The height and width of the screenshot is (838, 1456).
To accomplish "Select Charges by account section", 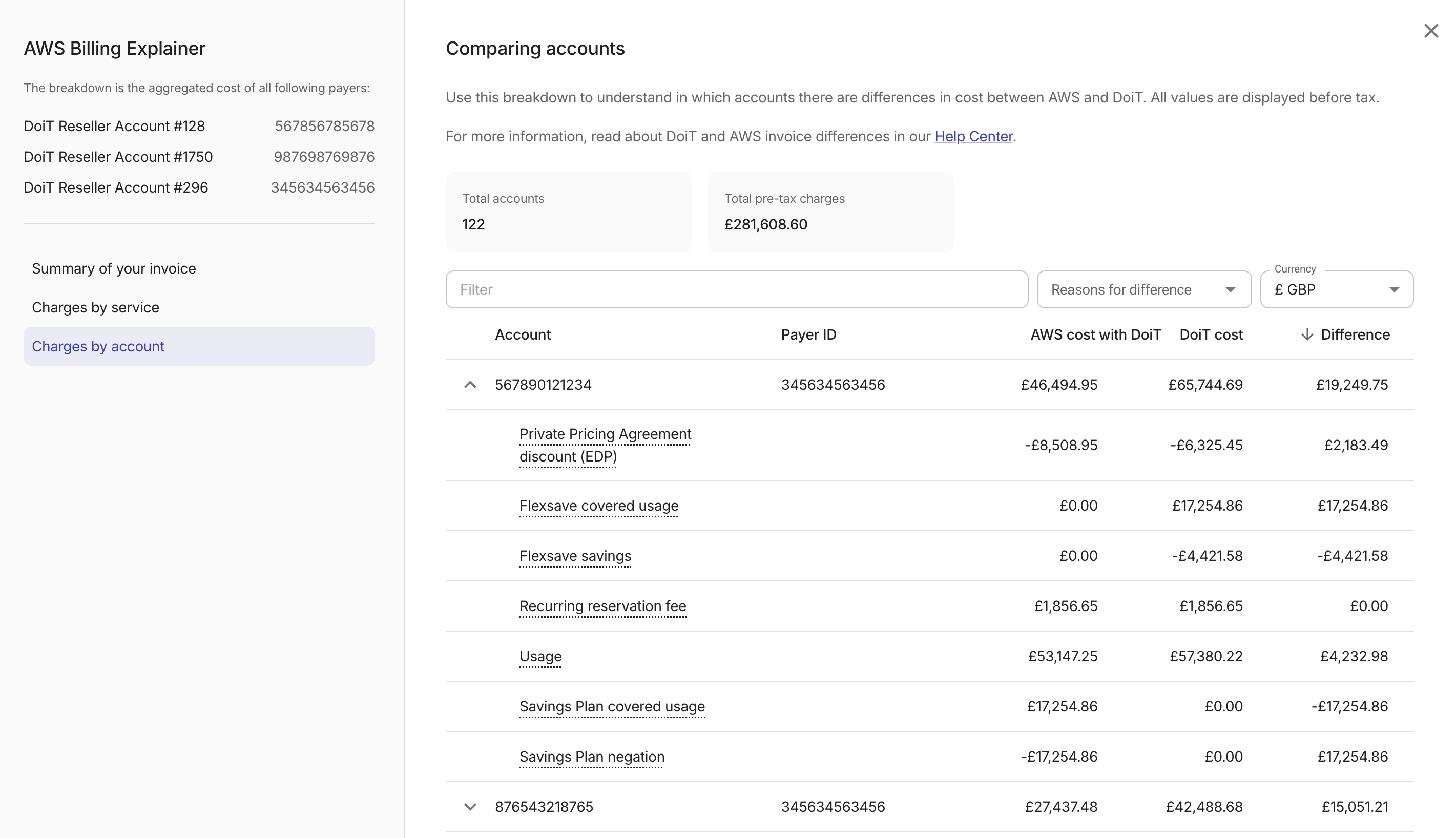I will [x=199, y=346].
